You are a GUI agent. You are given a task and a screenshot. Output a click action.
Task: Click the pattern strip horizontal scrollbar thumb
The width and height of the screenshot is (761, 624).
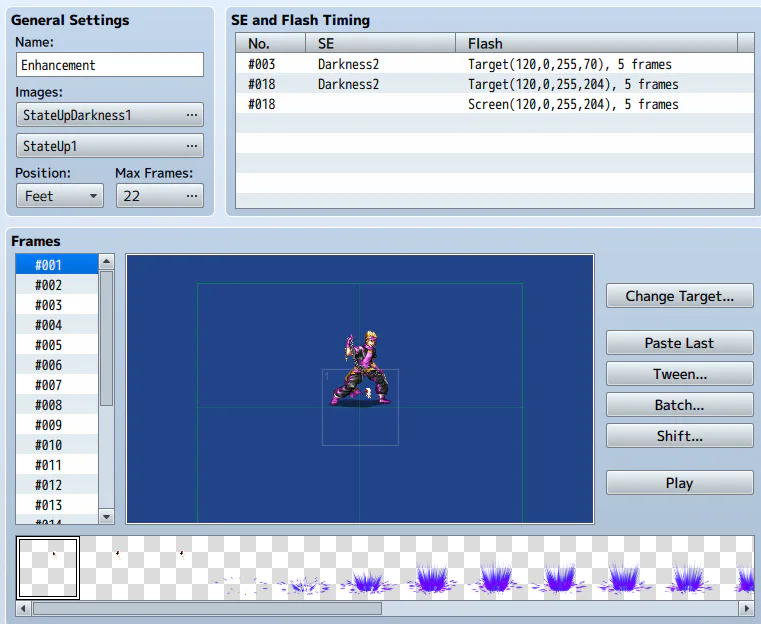click(x=207, y=608)
